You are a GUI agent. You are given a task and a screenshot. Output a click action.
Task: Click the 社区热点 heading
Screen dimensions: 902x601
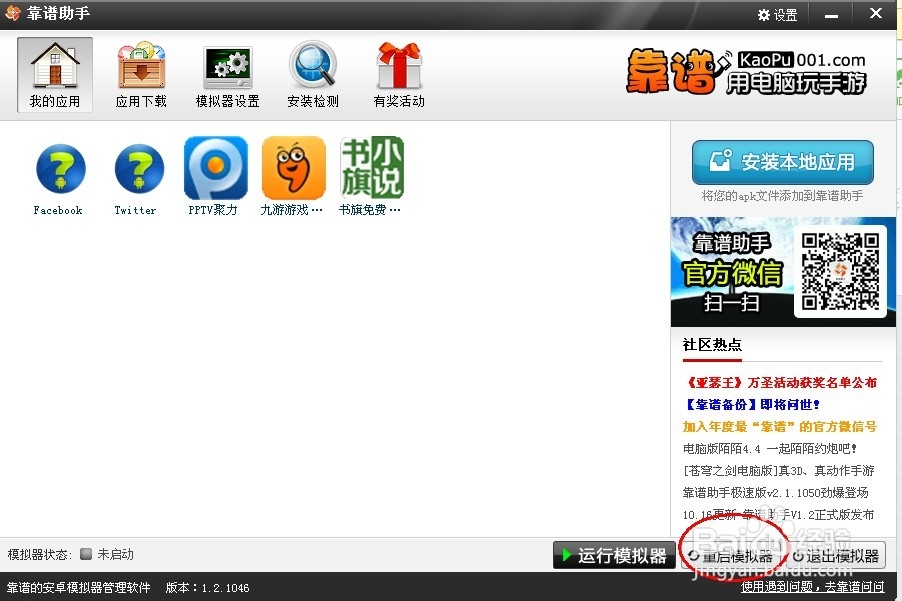[712, 344]
